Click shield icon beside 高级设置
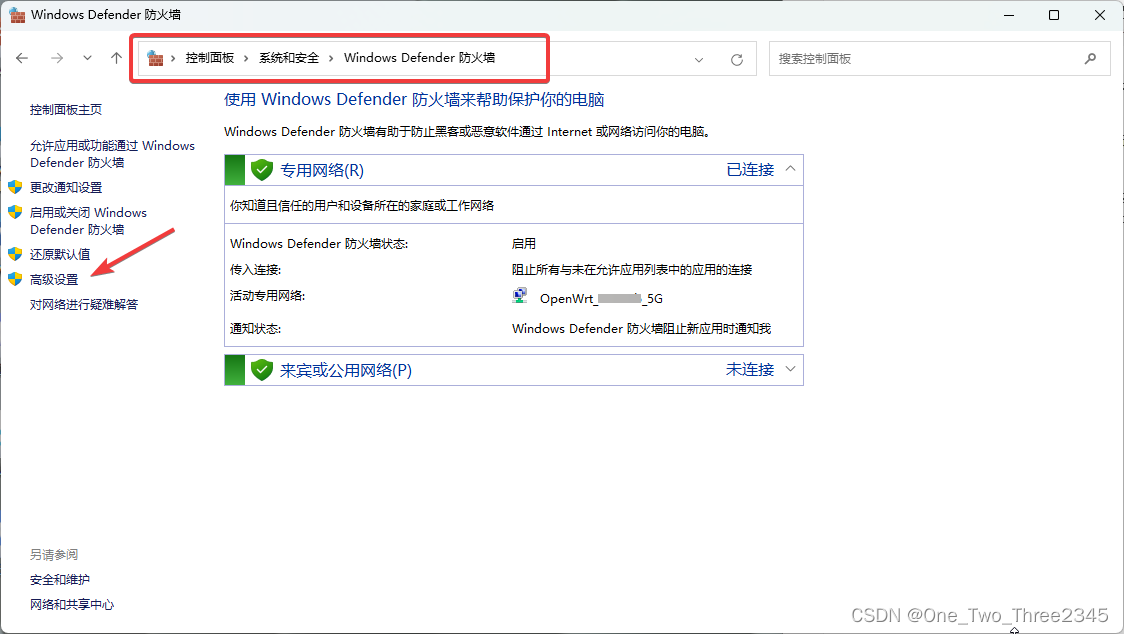1124x634 pixels. (x=15, y=279)
